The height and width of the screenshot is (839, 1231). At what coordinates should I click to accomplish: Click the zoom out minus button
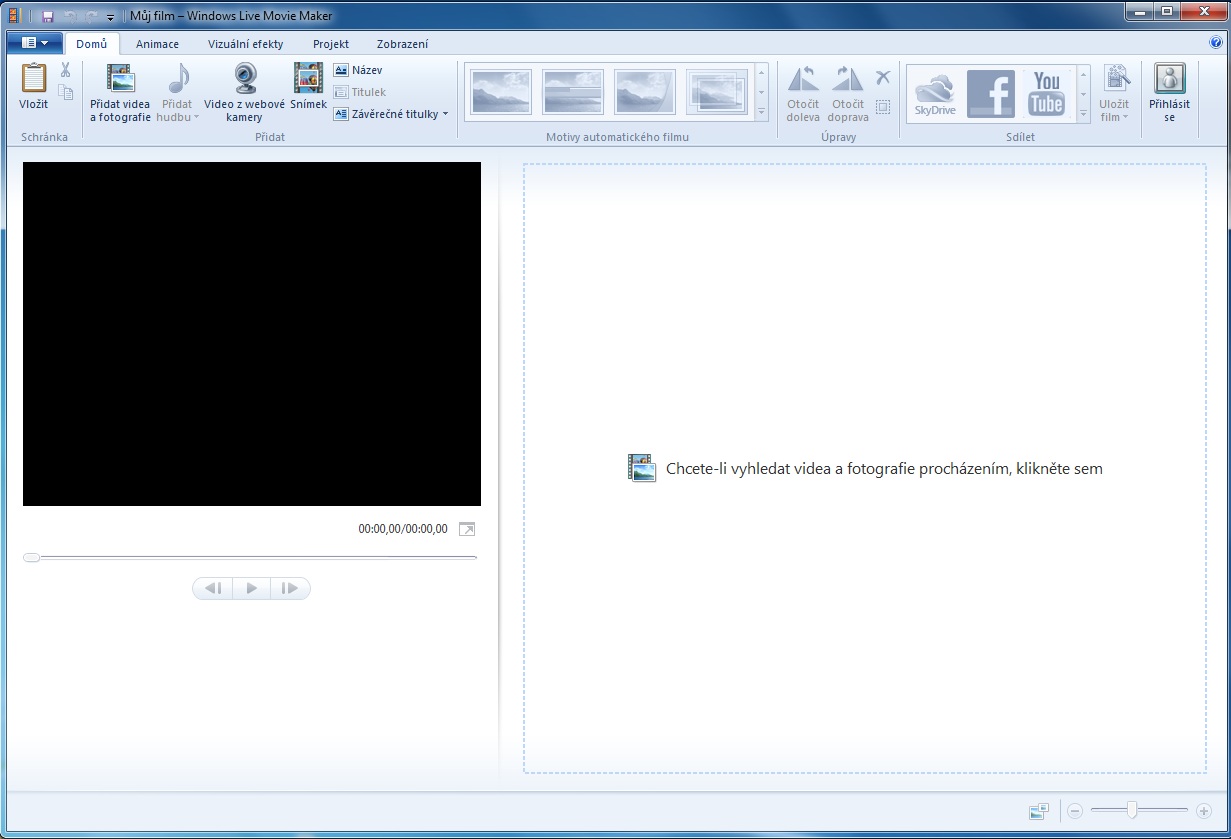click(1075, 811)
